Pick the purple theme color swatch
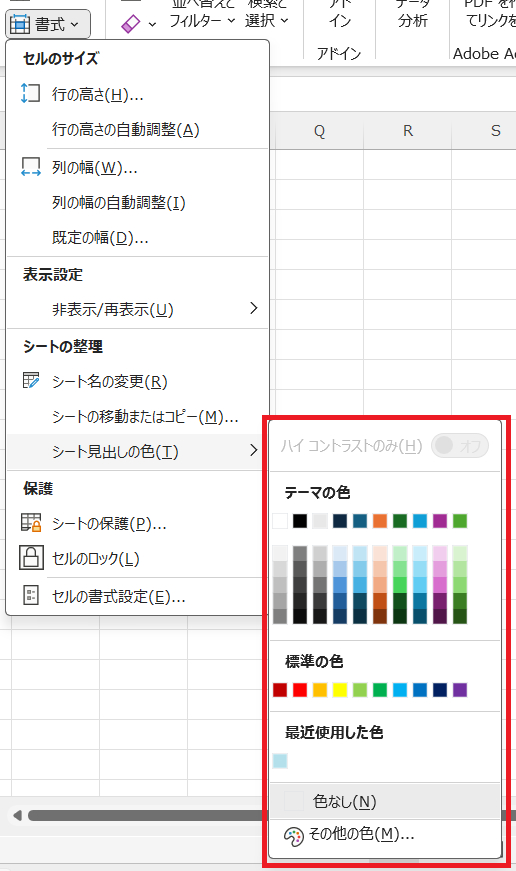516x871 pixels. pyautogui.click(x=440, y=521)
